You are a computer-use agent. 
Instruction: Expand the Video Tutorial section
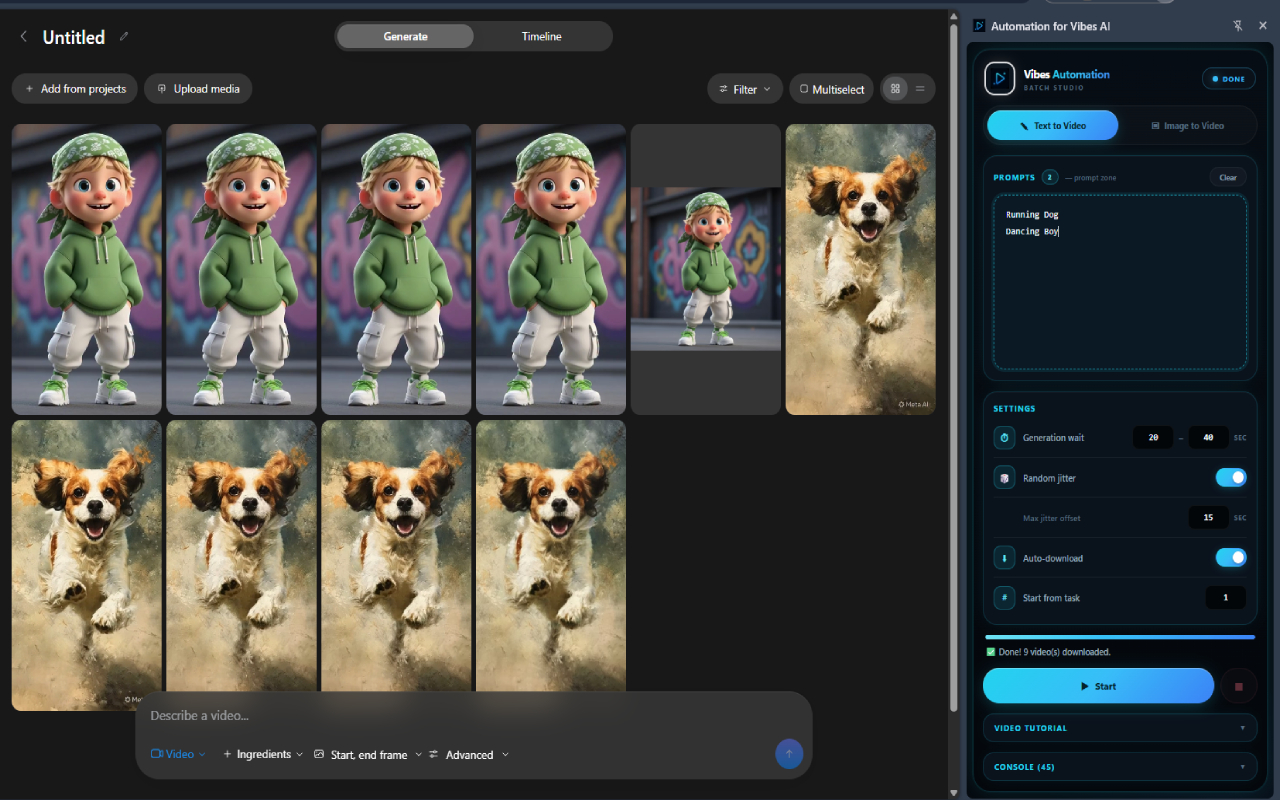(1120, 728)
